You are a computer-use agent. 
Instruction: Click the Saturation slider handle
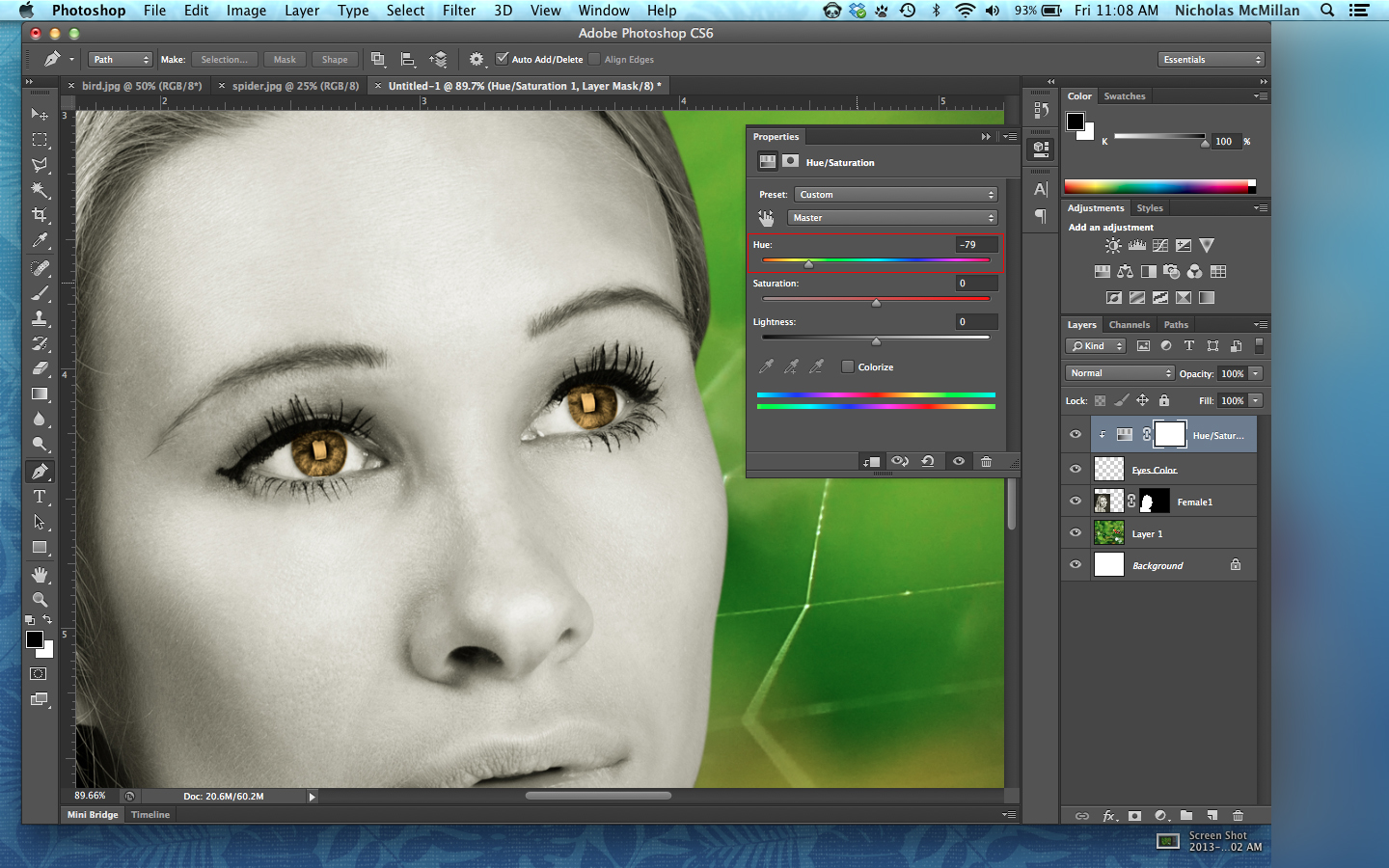pos(876,303)
